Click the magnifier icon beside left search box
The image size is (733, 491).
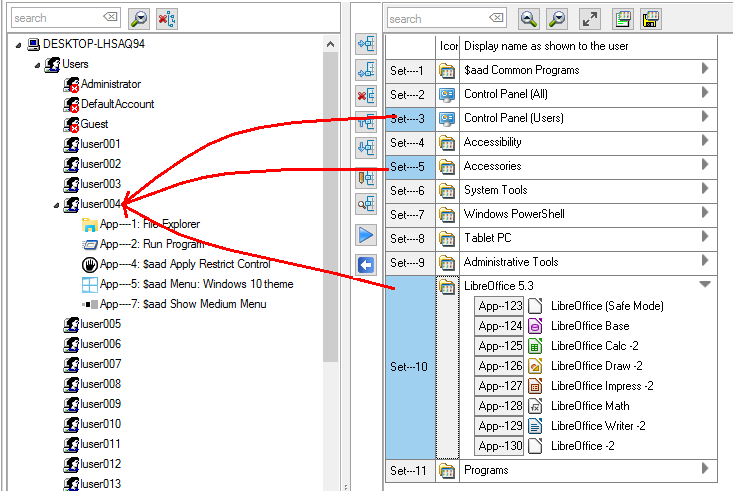point(139,19)
